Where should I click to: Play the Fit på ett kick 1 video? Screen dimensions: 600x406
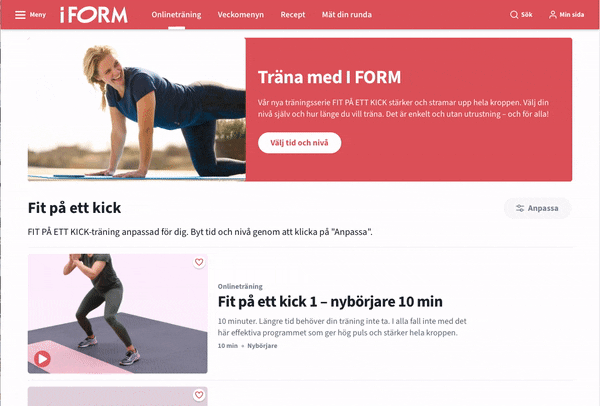(42, 359)
